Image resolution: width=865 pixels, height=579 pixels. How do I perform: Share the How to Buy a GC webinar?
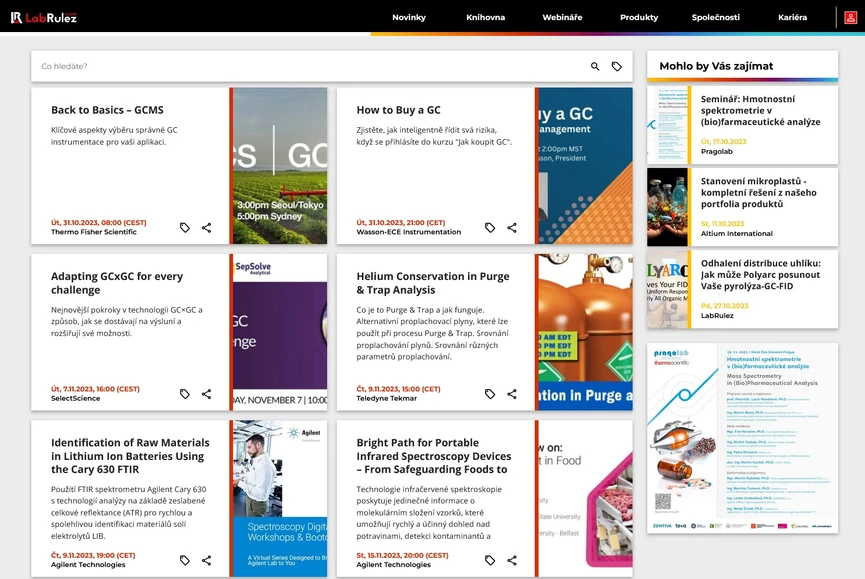point(512,228)
